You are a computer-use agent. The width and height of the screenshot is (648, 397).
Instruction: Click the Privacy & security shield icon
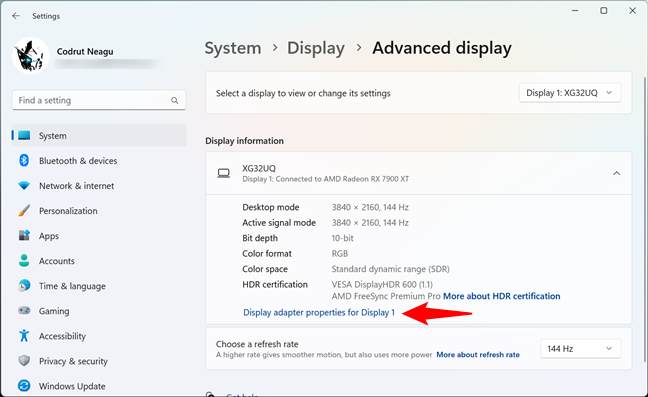(x=24, y=361)
